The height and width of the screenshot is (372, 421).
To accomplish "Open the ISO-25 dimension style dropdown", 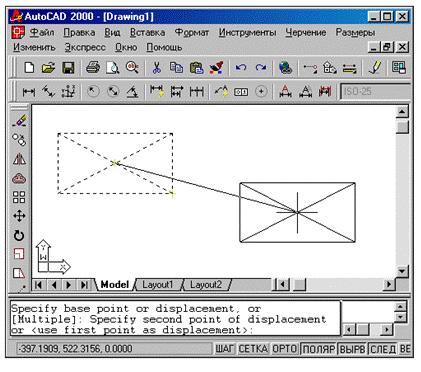I will (376, 91).
